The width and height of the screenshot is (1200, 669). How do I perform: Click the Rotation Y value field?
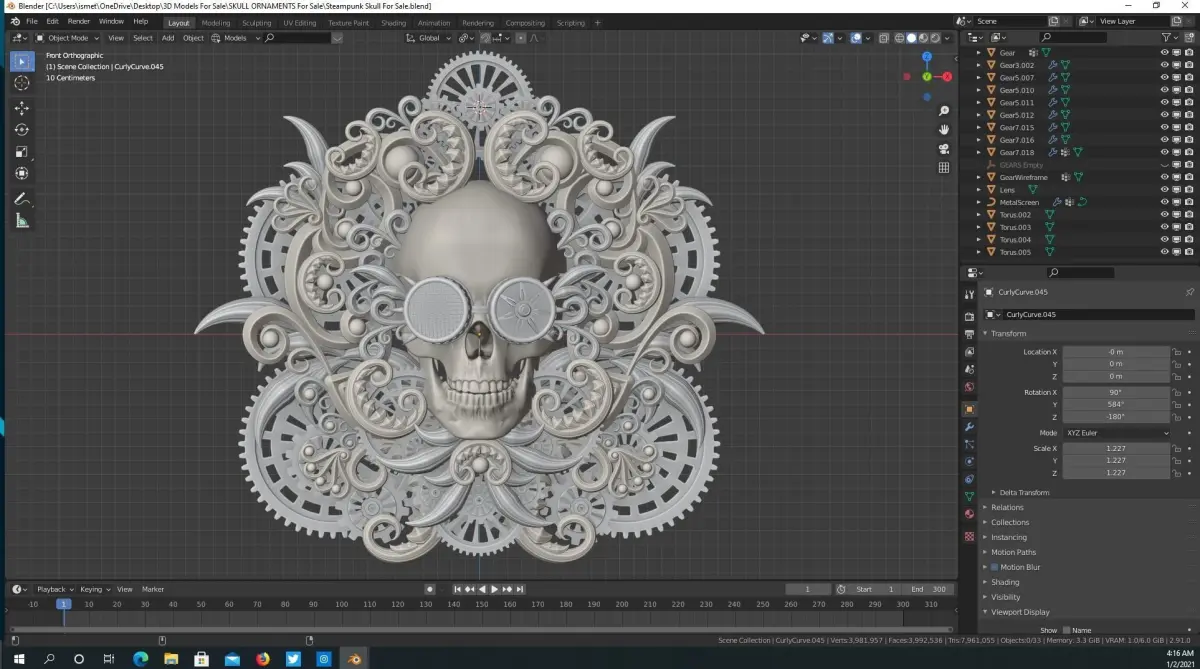[x=1116, y=404]
